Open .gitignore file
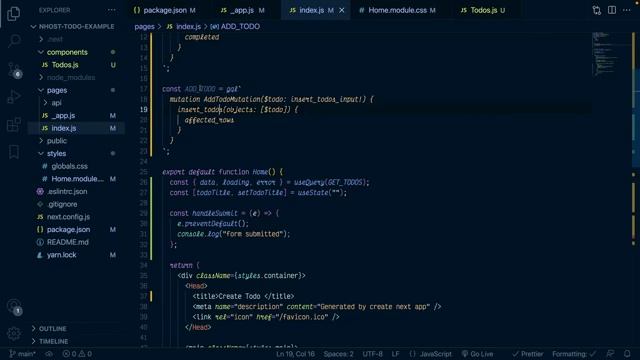This screenshot has width=640, height=360. click(x=62, y=204)
